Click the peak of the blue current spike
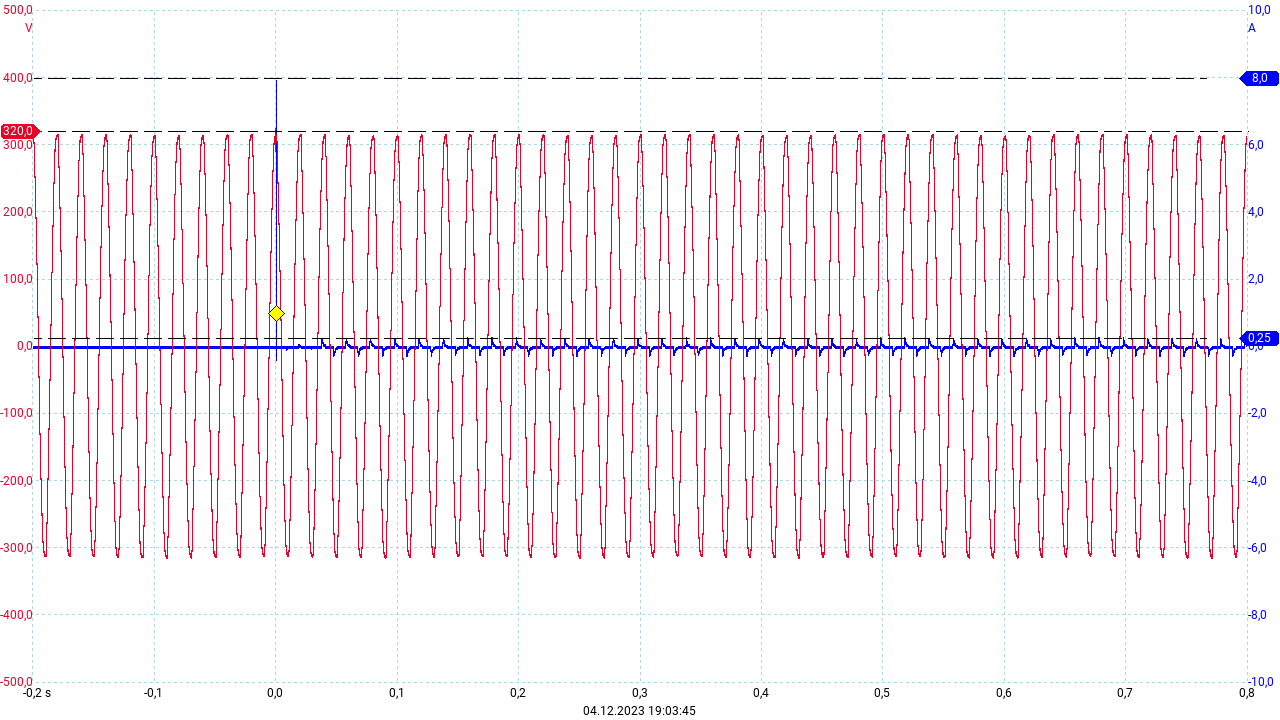 point(276,80)
